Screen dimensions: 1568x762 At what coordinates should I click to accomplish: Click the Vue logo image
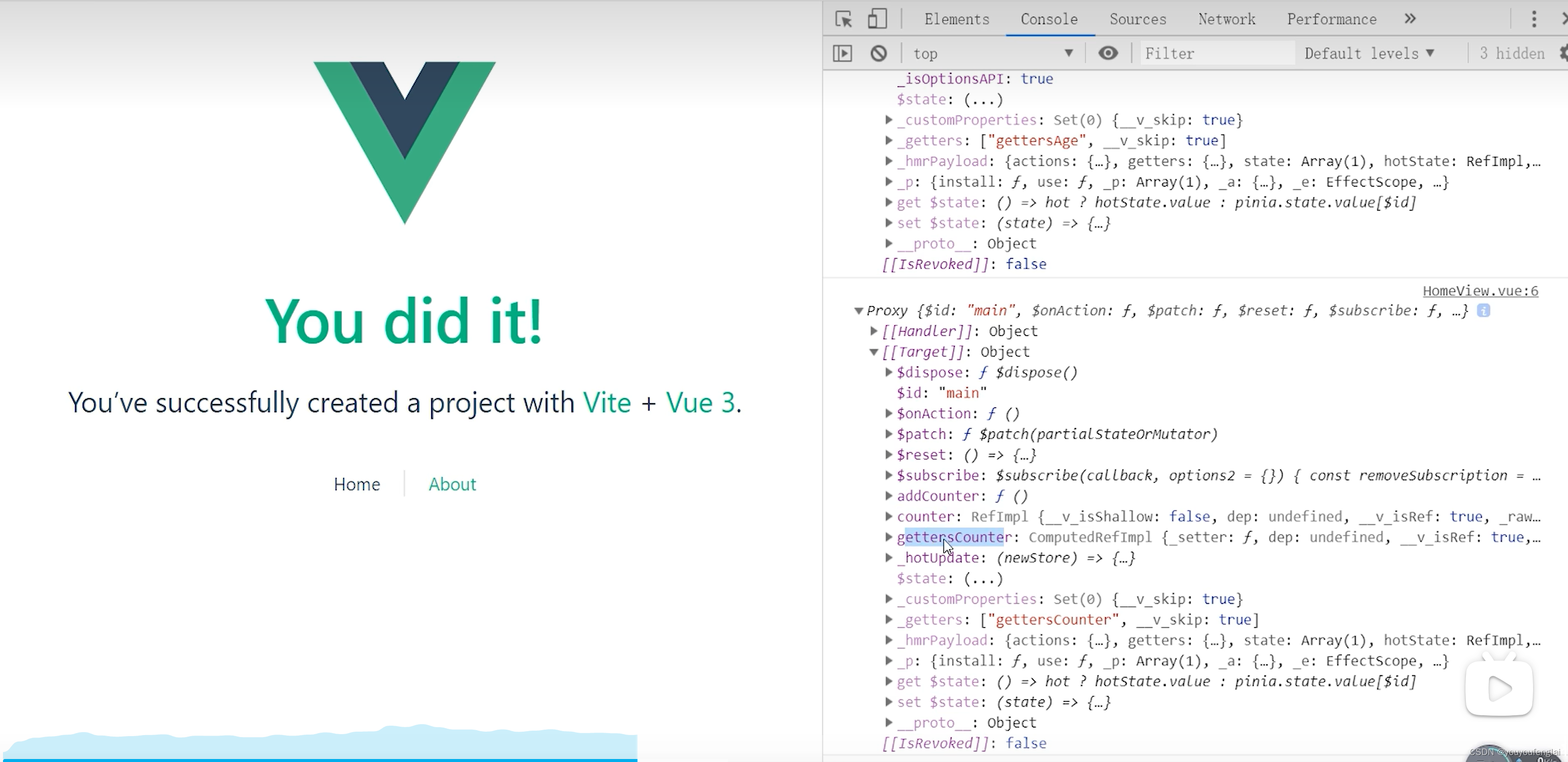point(405,142)
